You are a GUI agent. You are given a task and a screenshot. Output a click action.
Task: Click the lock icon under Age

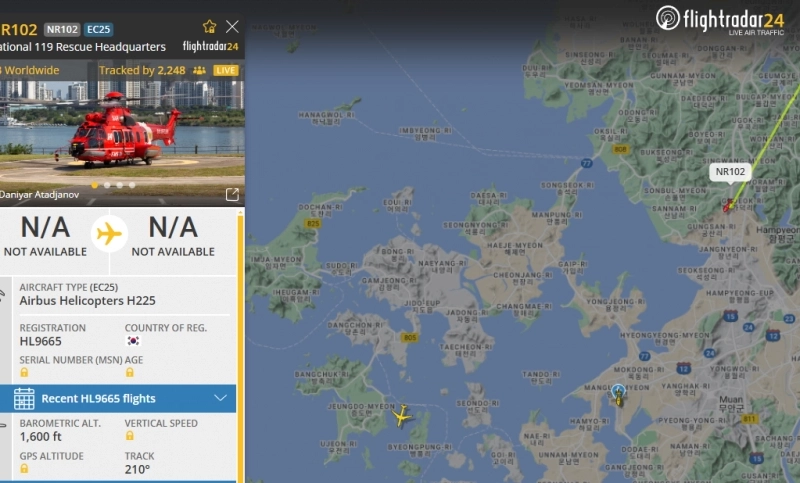coord(130,372)
